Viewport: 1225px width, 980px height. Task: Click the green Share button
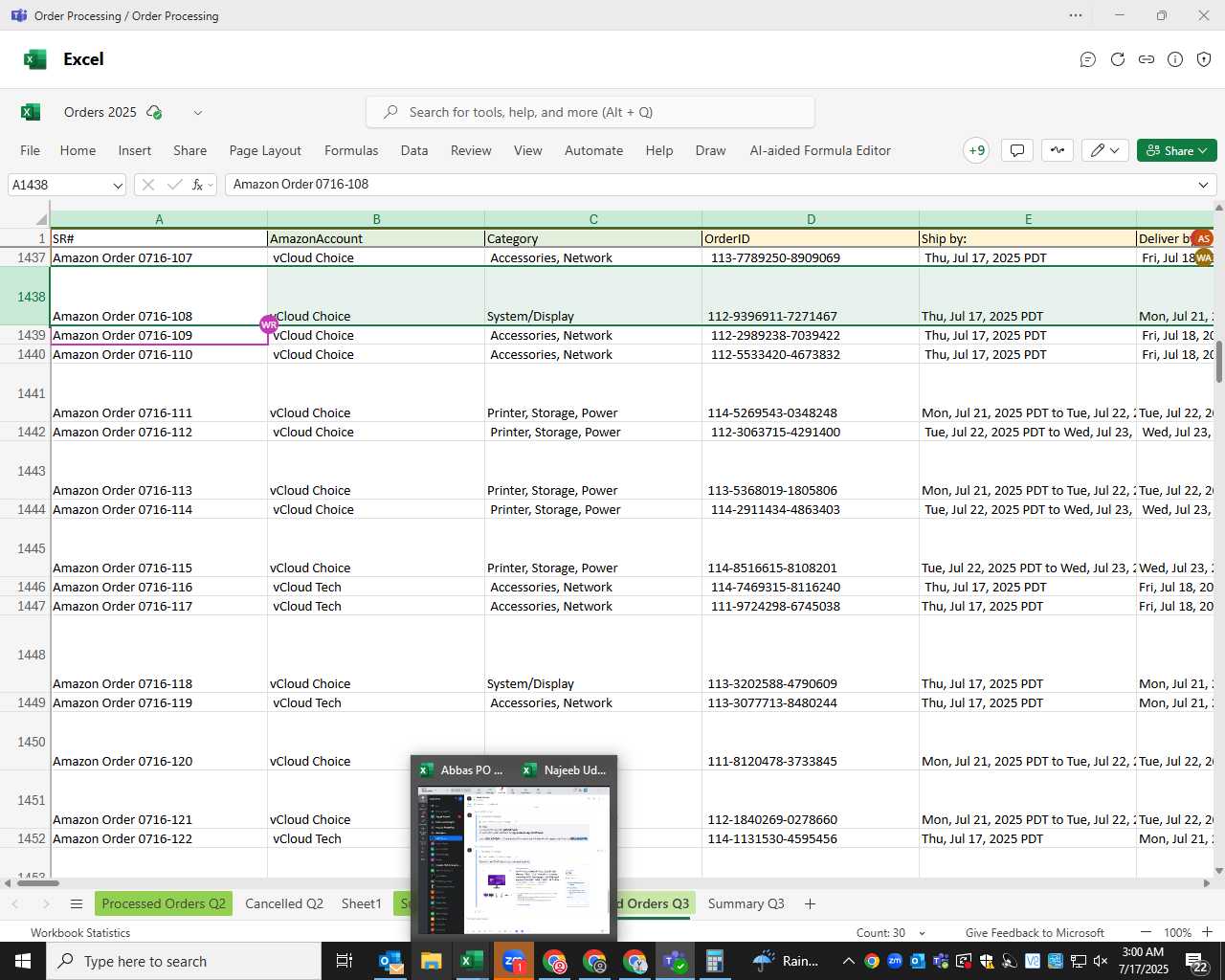tap(1177, 150)
